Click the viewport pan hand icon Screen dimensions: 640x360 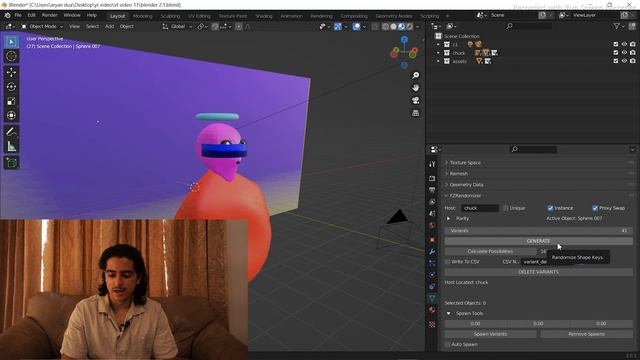pos(416,88)
